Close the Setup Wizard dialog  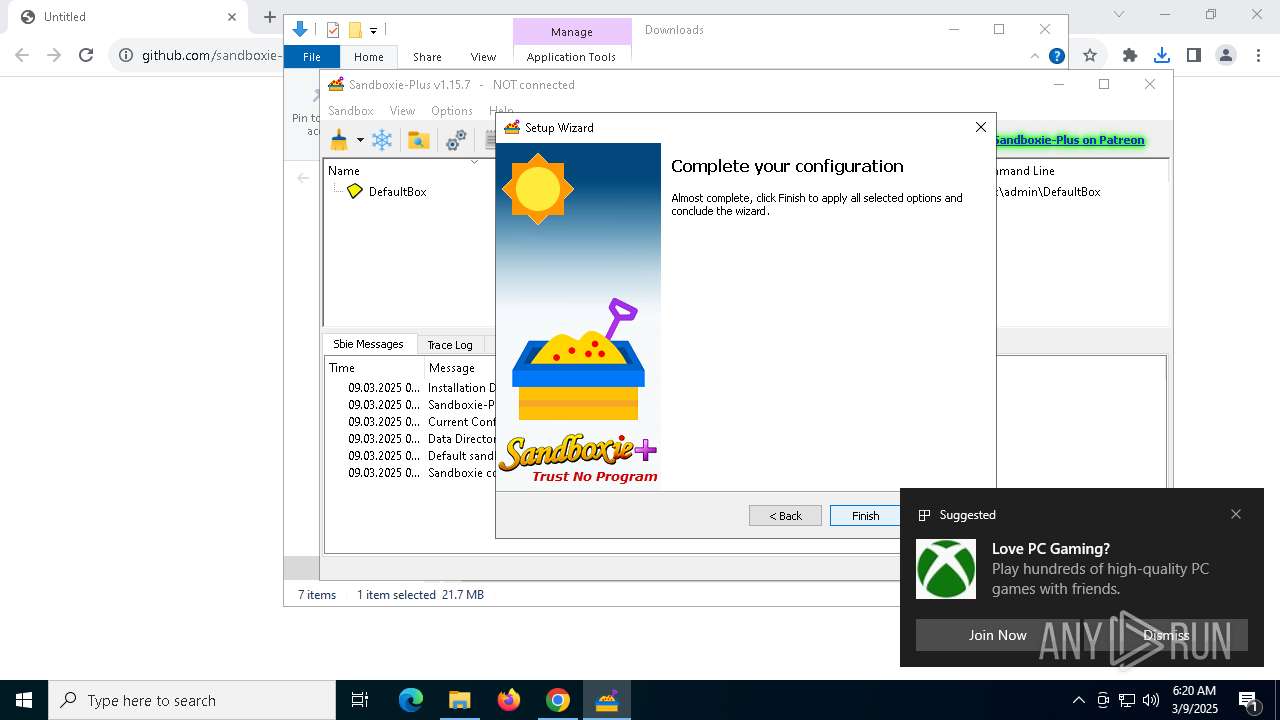(981, 127)
